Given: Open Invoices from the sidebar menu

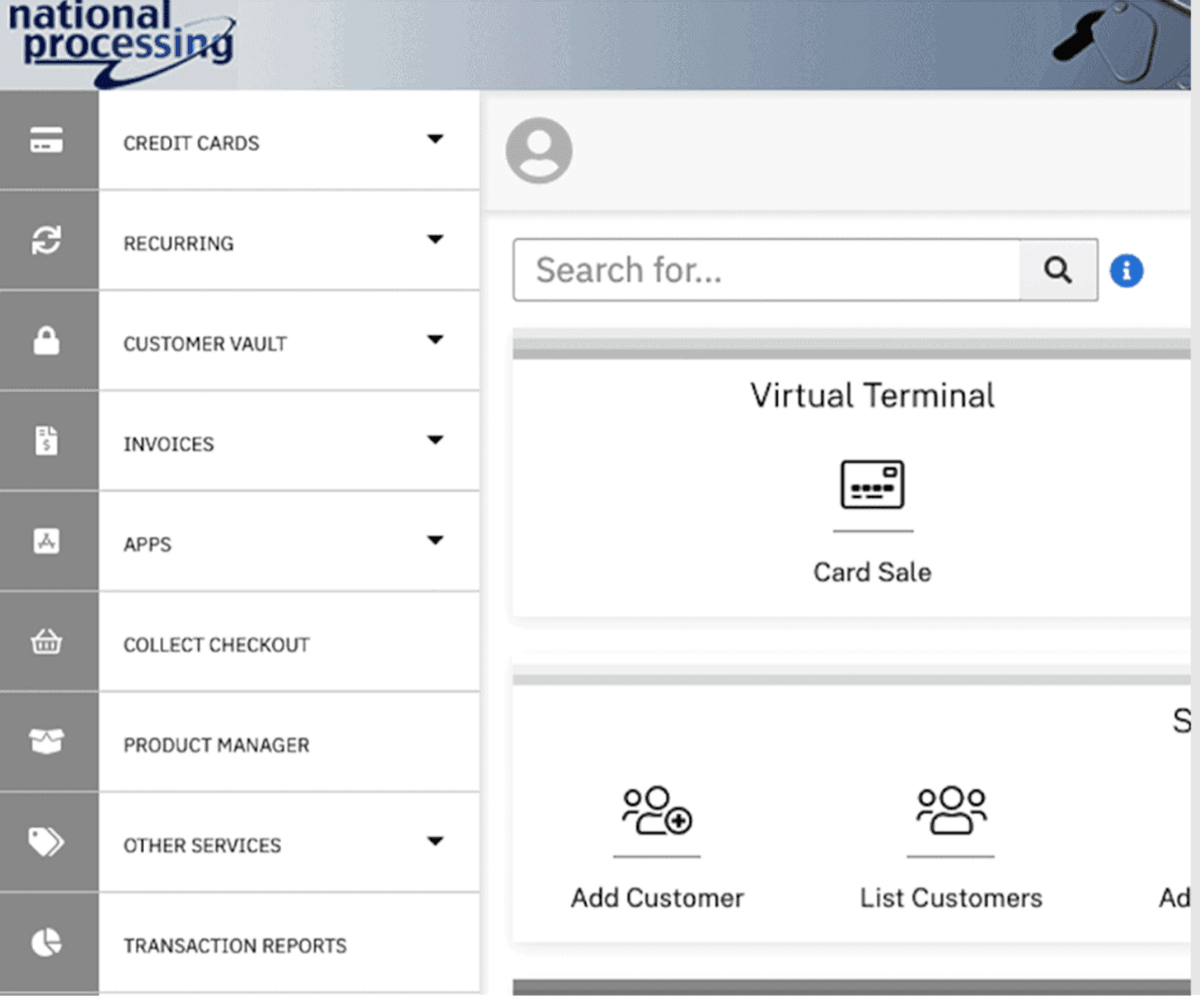Looking at the screenshot, I should [168, 443].
